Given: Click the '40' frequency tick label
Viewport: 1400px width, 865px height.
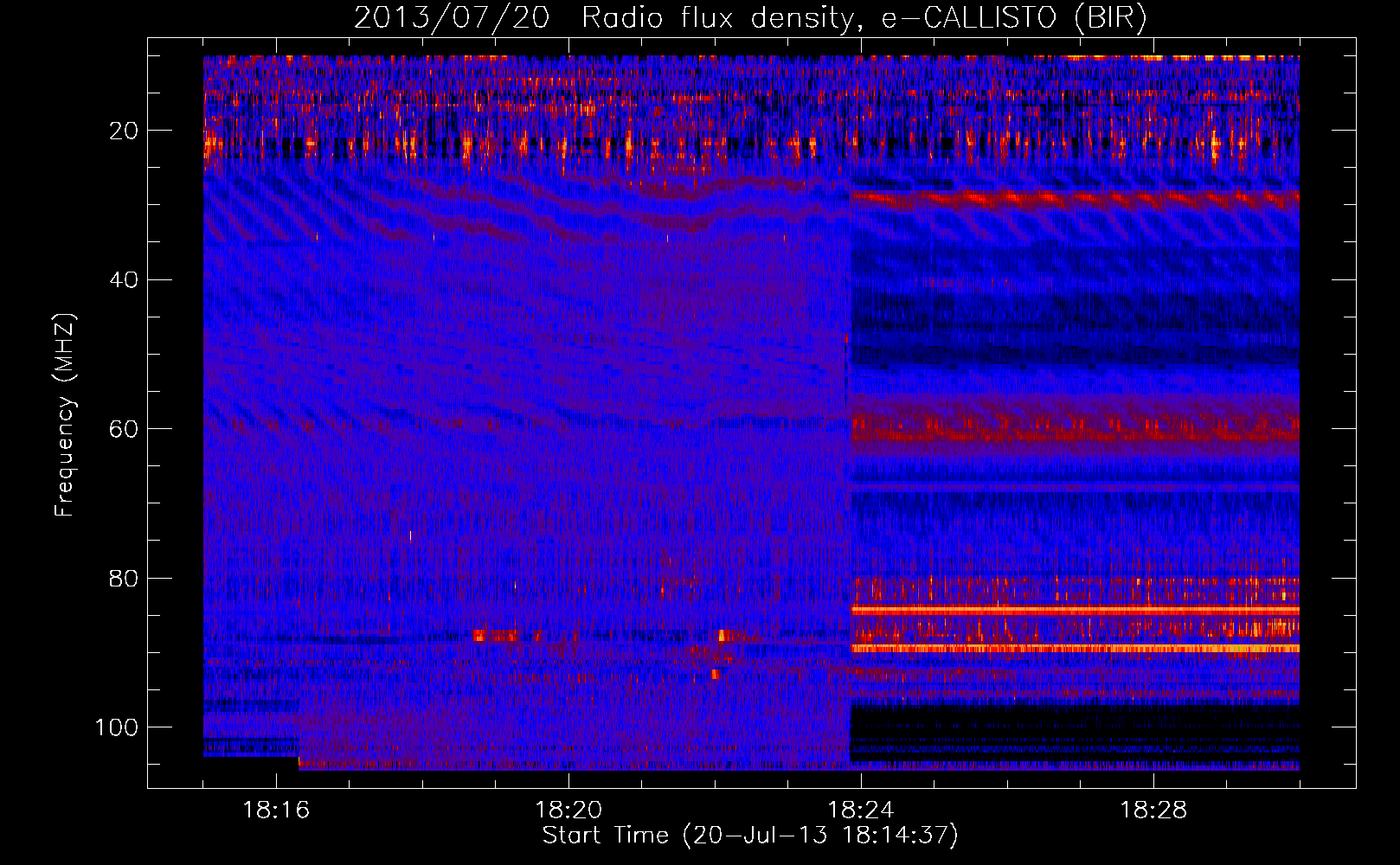Looking at the screenshot, I should pos(124,279).
